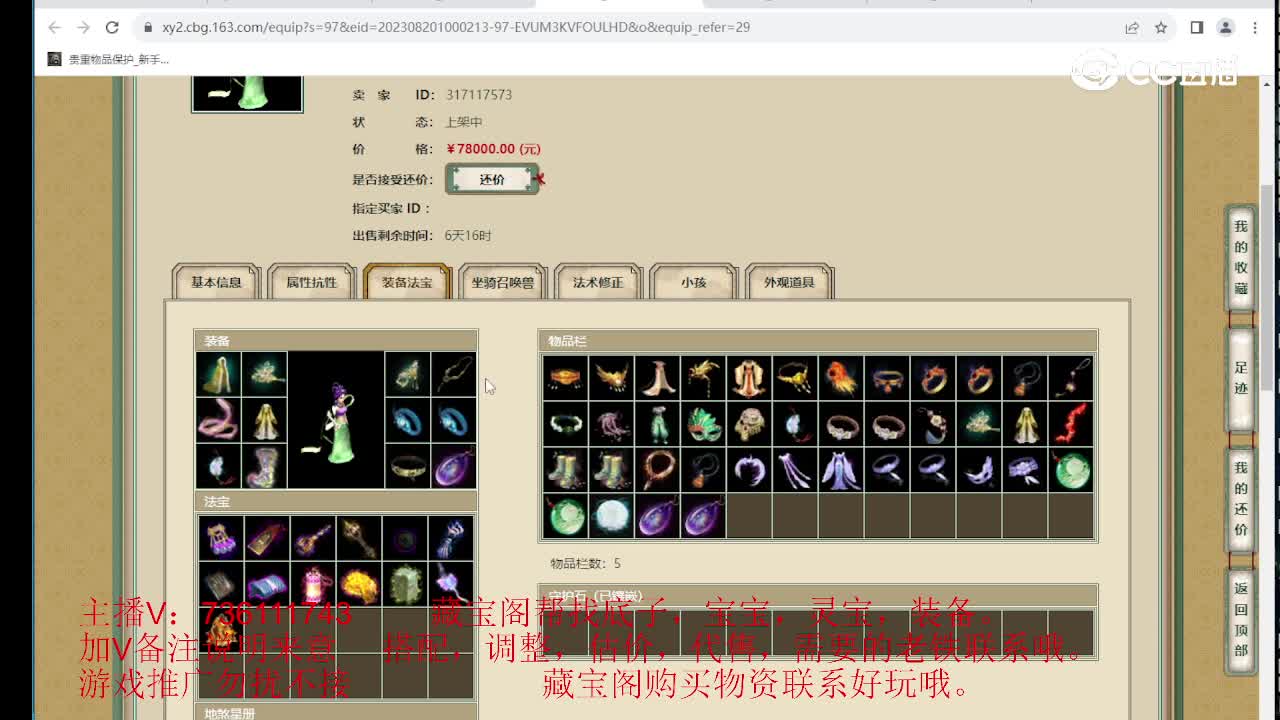This screenshot has width=1280, height=720.
Task: Click the page vertical scrollbar thumb
Action: point(1267,288)
